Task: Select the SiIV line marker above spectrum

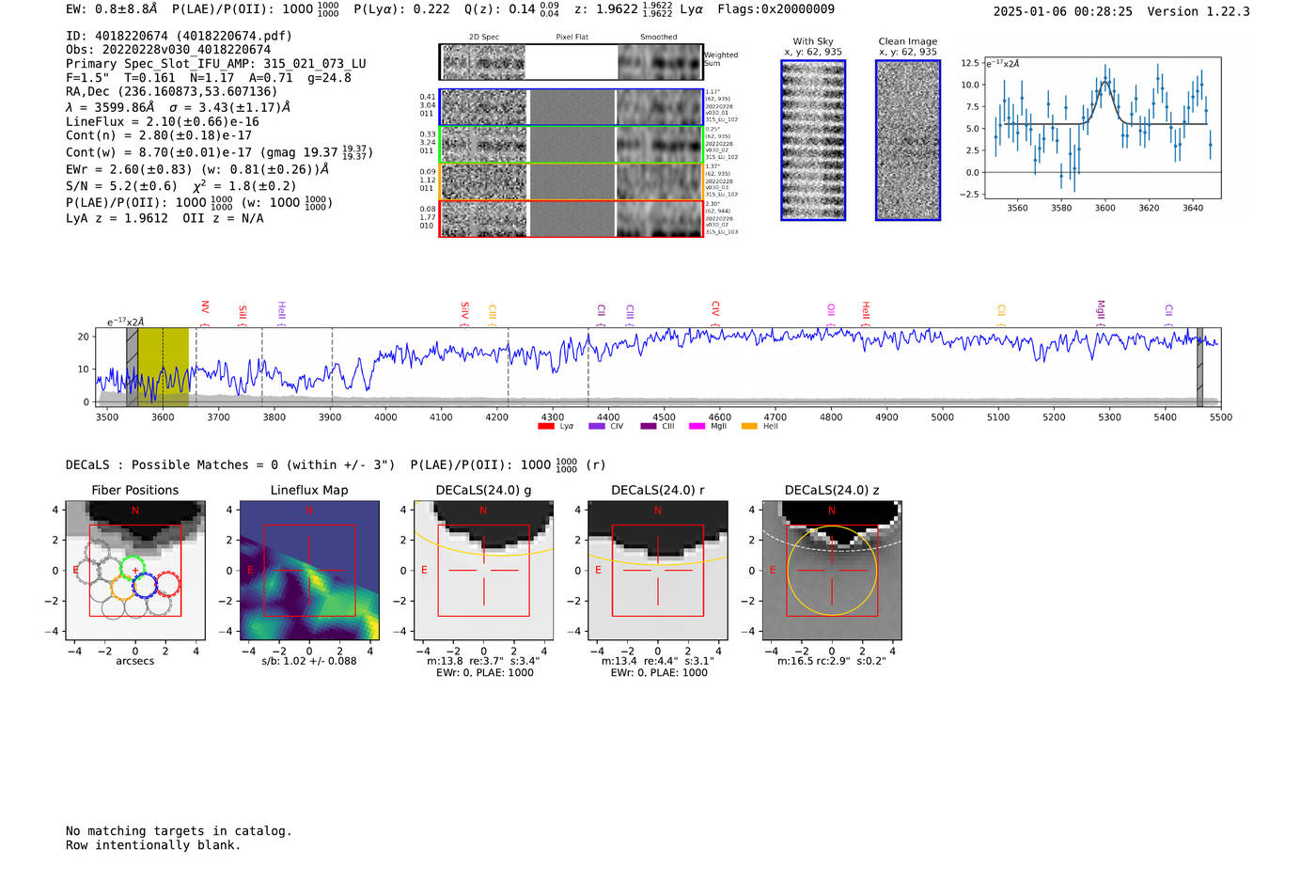Action: coord(464,311)
